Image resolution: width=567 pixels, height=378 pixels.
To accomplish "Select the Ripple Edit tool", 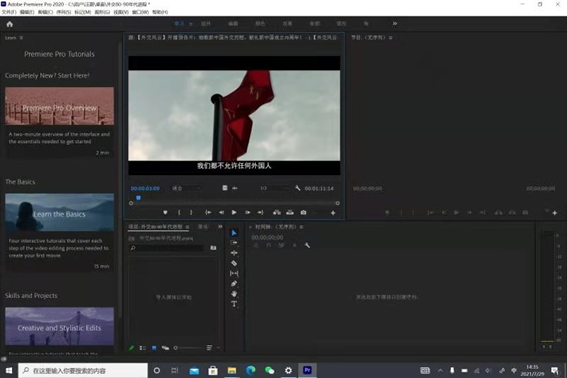I will (x=234, y=253).
